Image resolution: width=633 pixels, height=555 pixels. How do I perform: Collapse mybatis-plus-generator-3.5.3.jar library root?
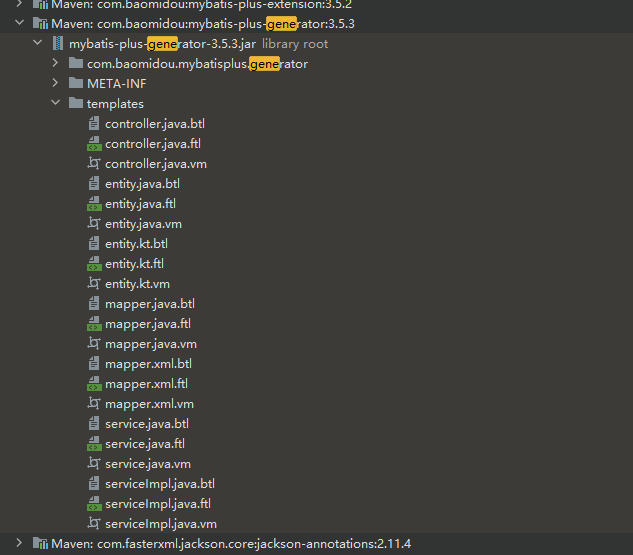click(38, 43)
